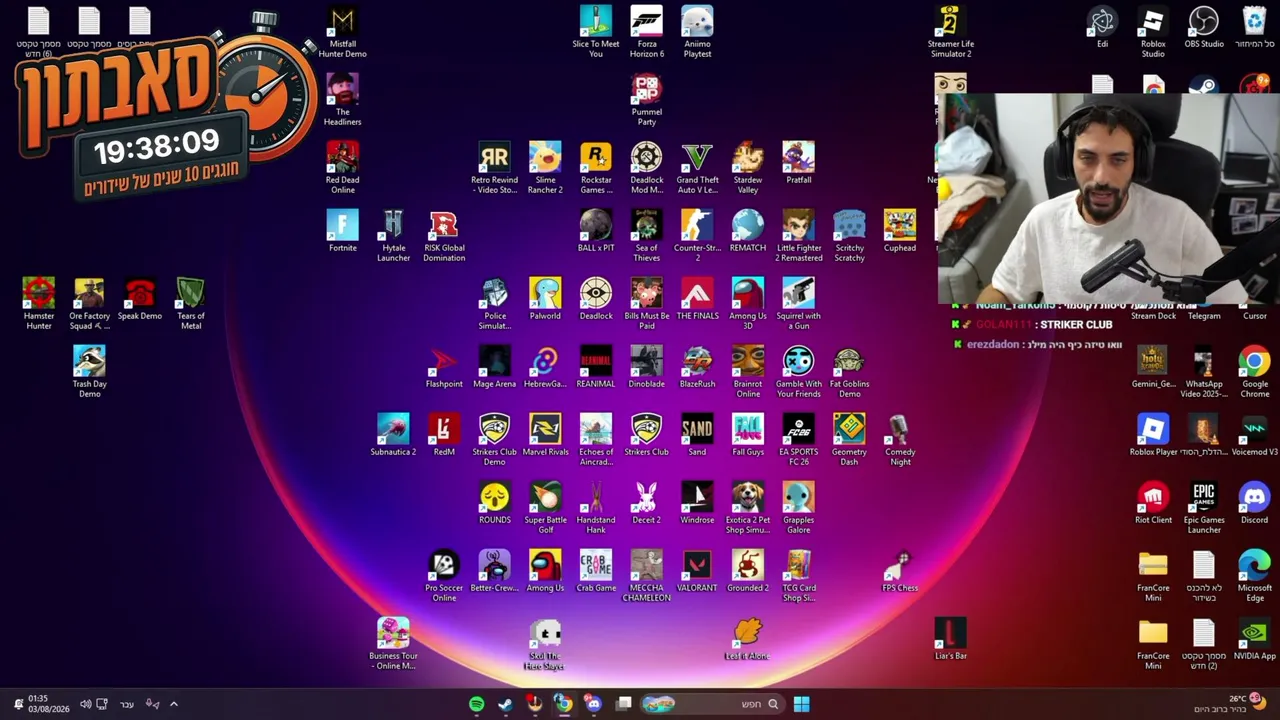This screenshot has width=1280, height=720.
Task: Select the Sea of Thieves icon
Action: click(647, 236)
